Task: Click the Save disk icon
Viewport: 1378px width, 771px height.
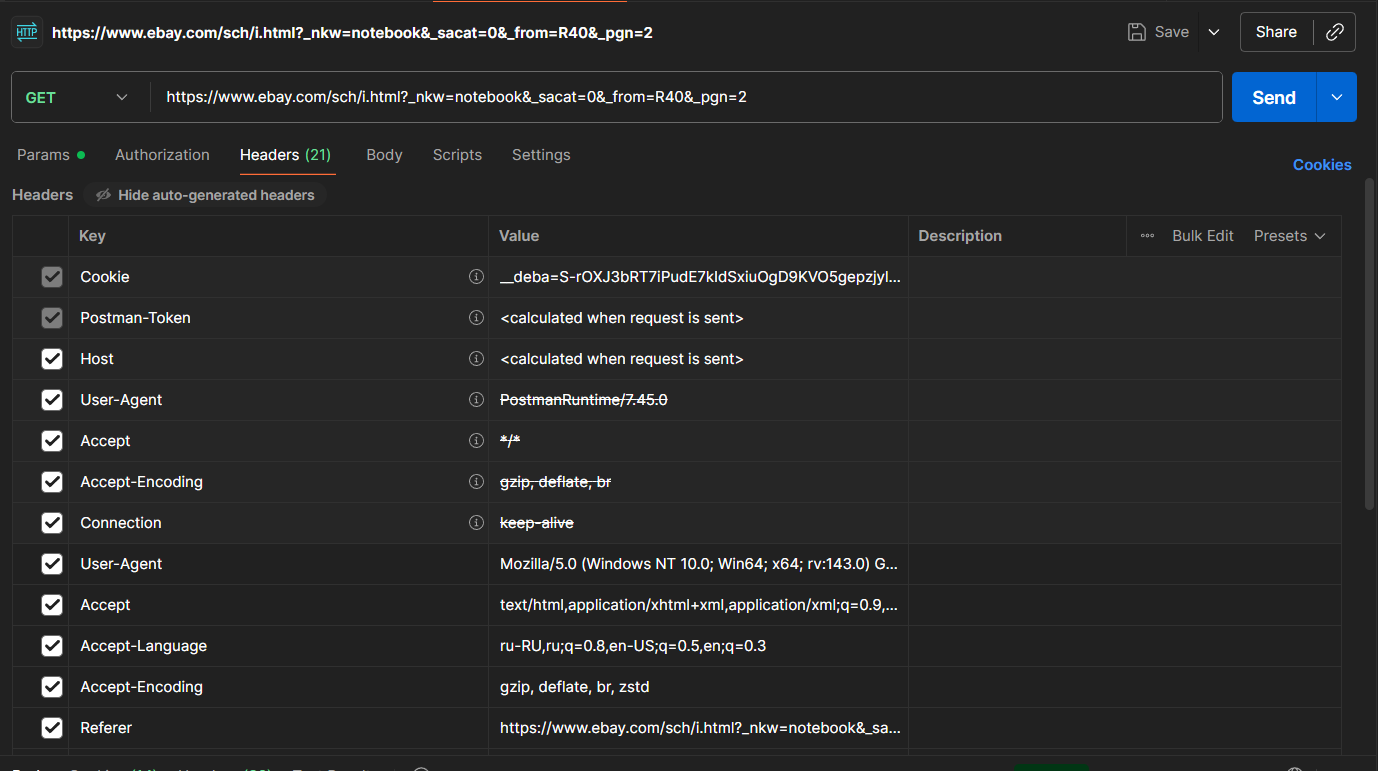Action: pos(1136,32)
